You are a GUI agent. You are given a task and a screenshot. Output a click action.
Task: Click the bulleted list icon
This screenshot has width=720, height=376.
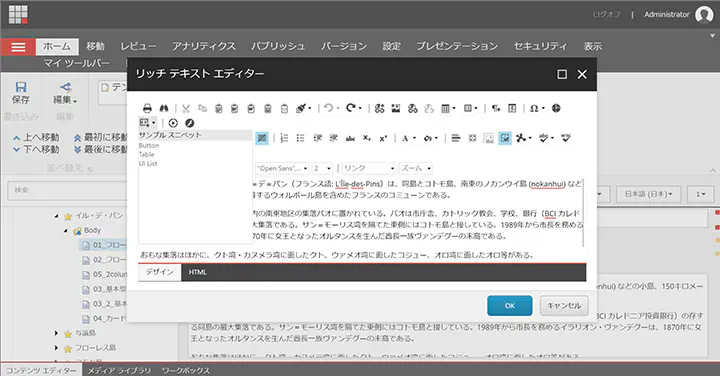pos(300,138)
